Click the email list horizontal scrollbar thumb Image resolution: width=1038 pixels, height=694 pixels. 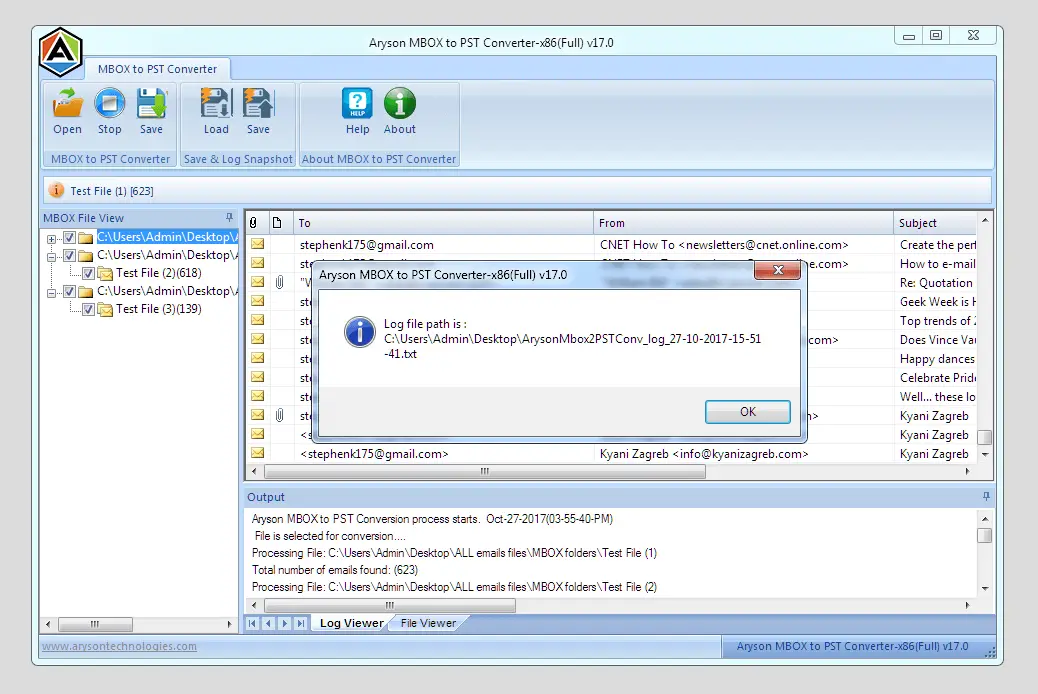pos(485,471)
